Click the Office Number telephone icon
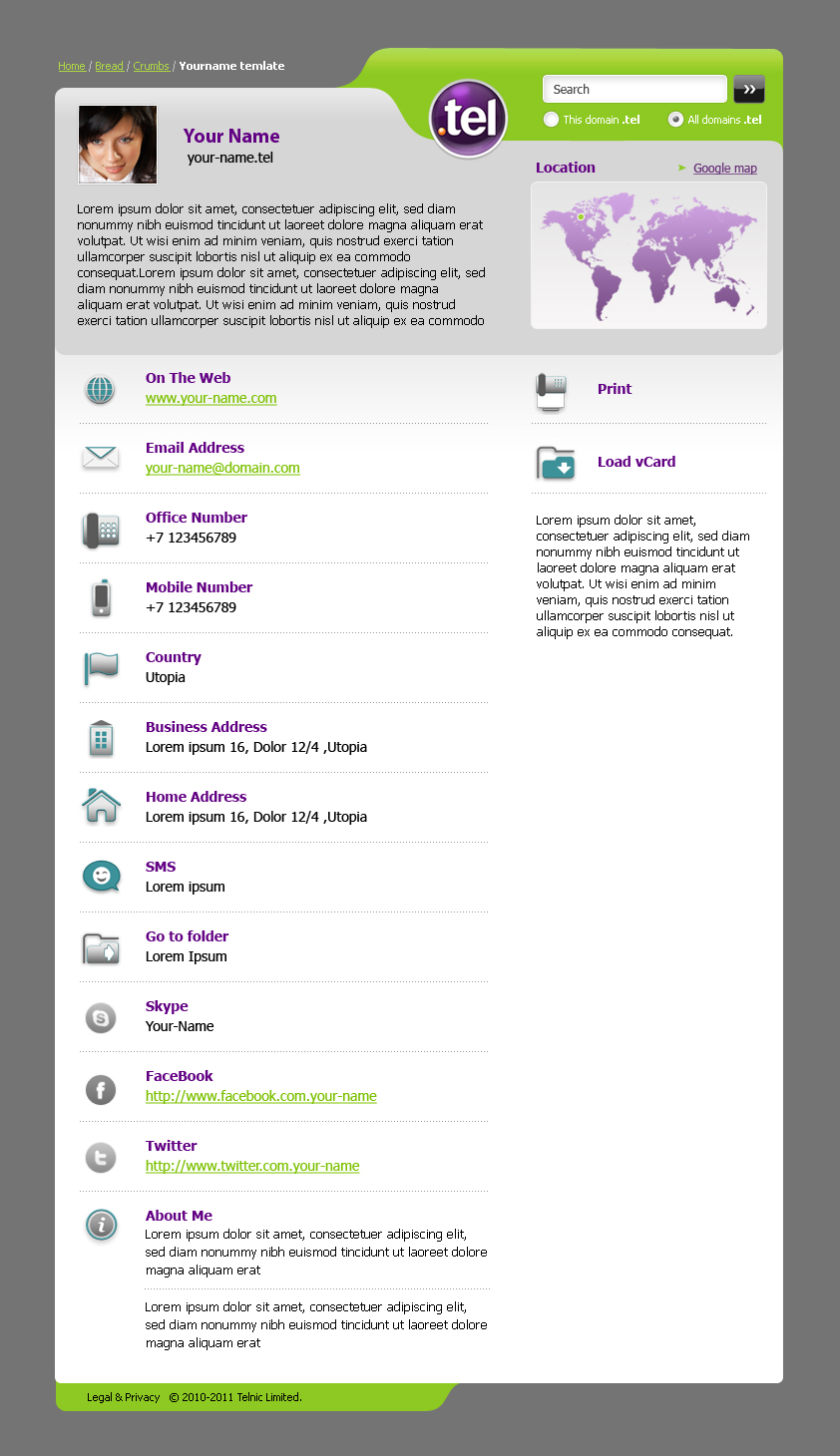 point(101,530)
